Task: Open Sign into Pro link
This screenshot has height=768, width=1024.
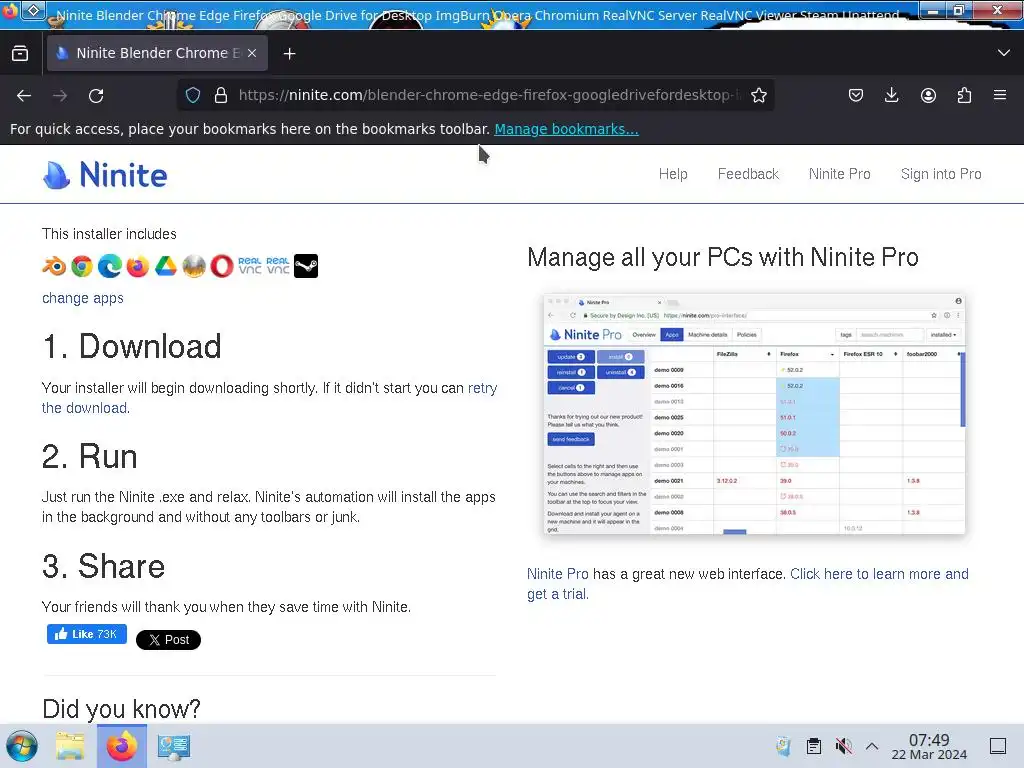Action: [x=940, y=174]
